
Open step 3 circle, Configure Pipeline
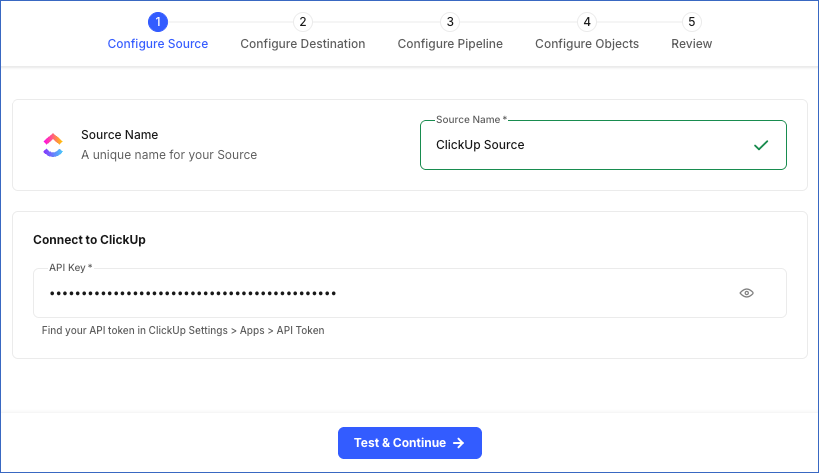[450, 22]
